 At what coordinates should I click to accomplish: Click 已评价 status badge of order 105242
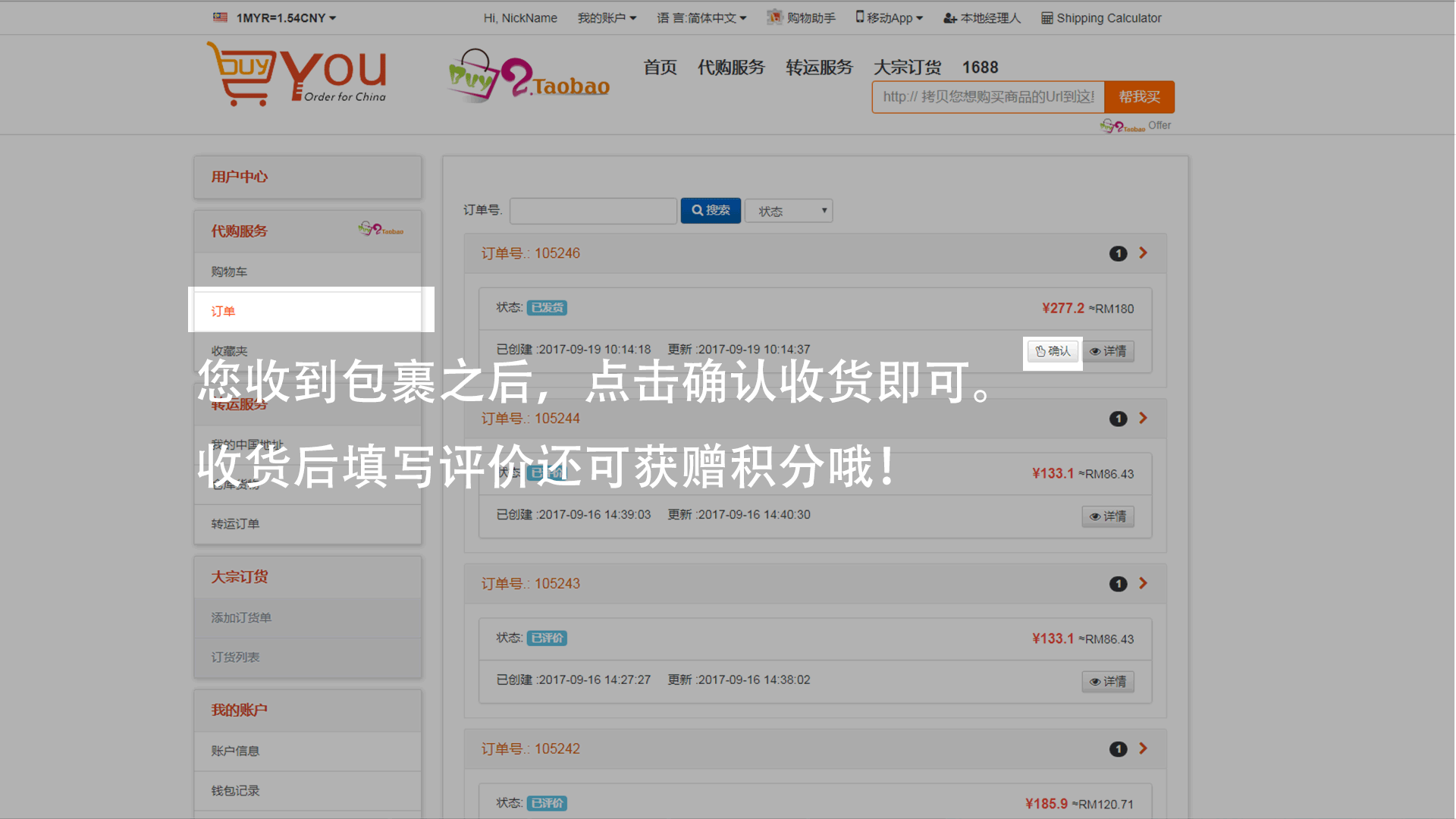547,804
